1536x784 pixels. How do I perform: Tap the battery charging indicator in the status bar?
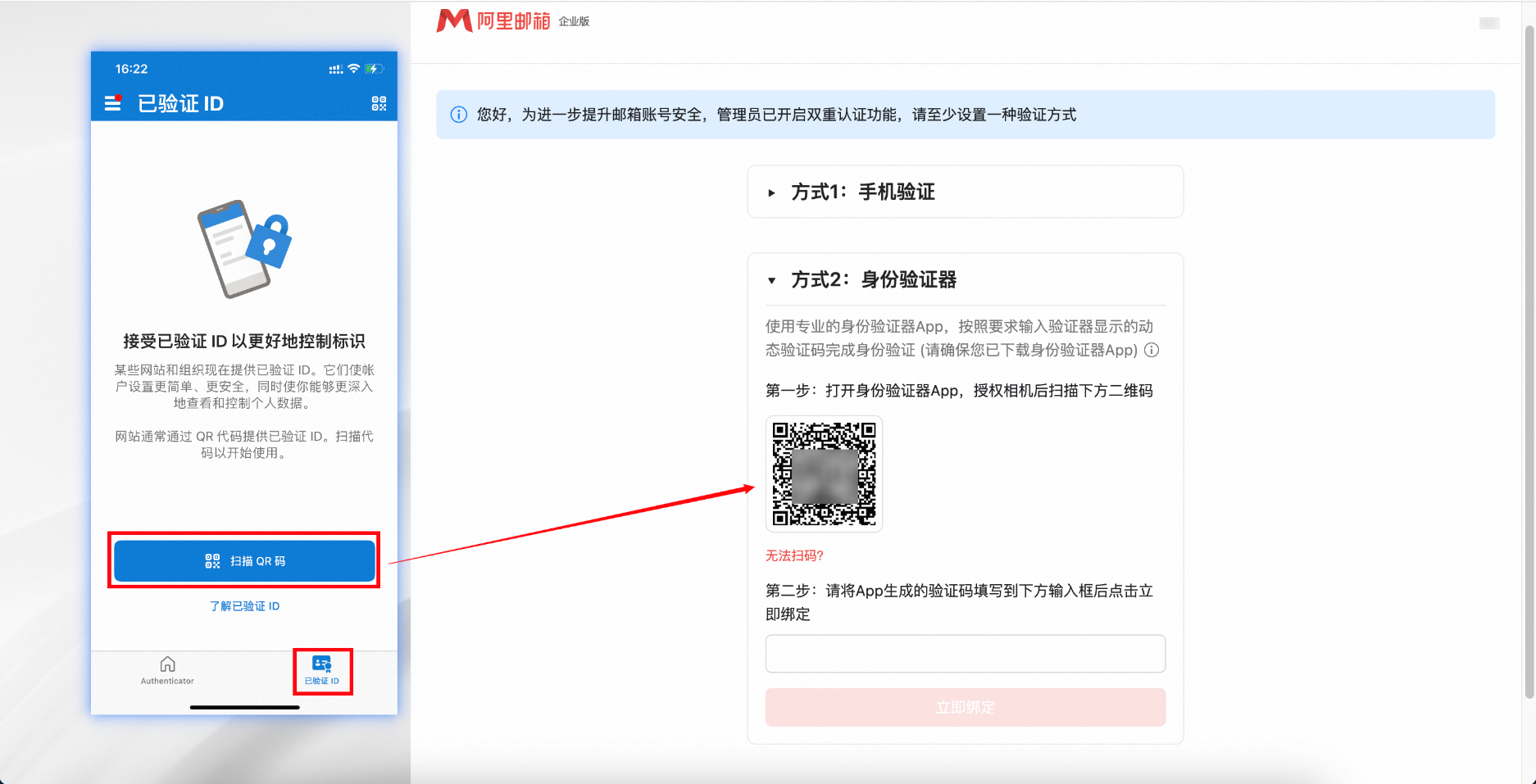[375, 69]
